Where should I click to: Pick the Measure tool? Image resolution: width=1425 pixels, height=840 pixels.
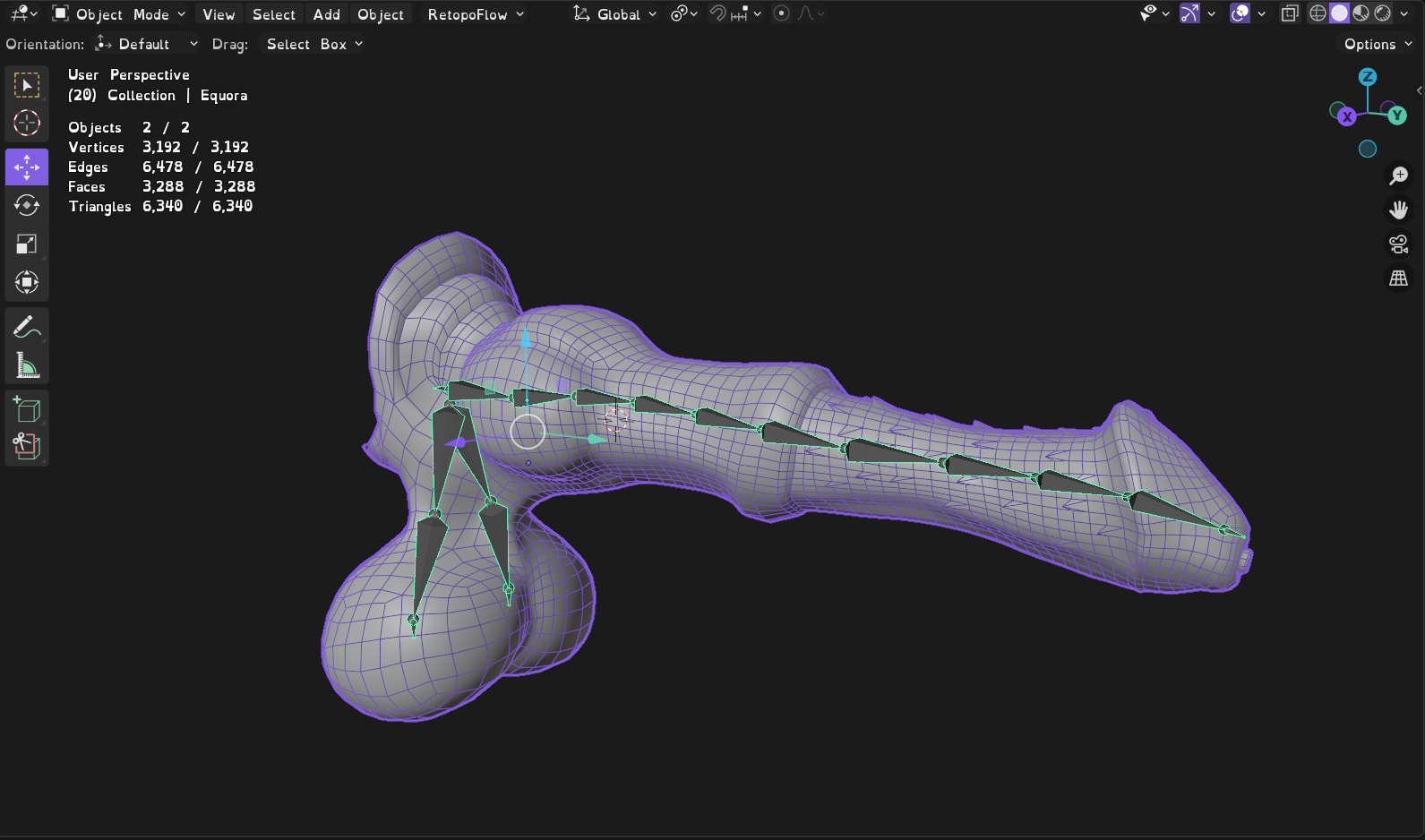pyautogui.click(x=27, y=365)
